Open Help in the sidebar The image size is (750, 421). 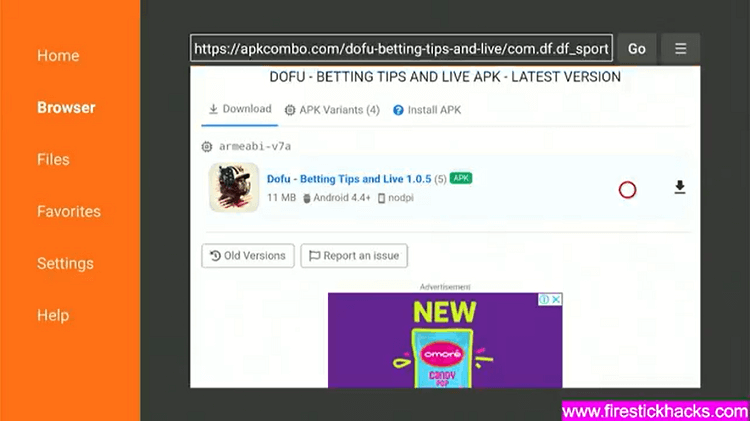(53, 315)
